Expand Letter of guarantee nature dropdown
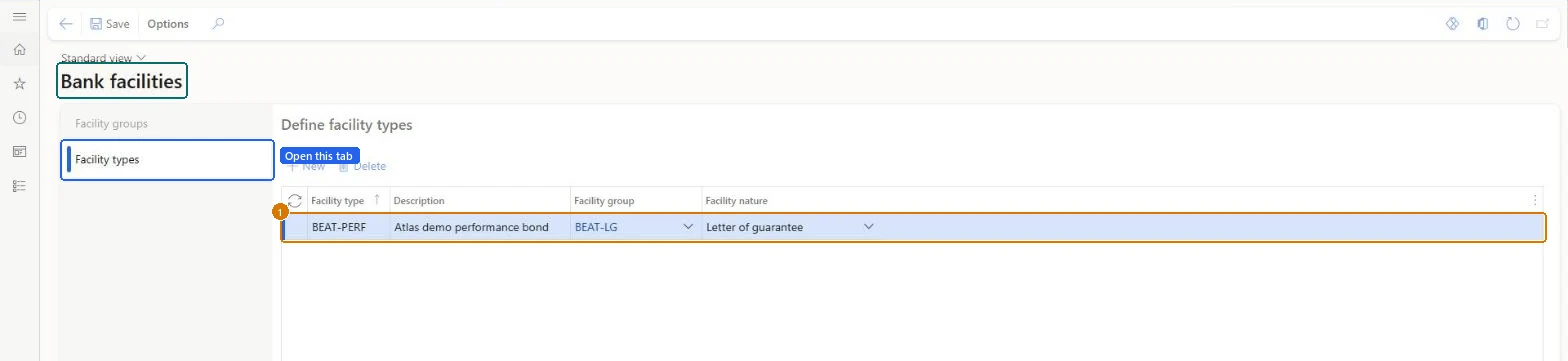This screenshot has width=1568, height=361. 868,227
